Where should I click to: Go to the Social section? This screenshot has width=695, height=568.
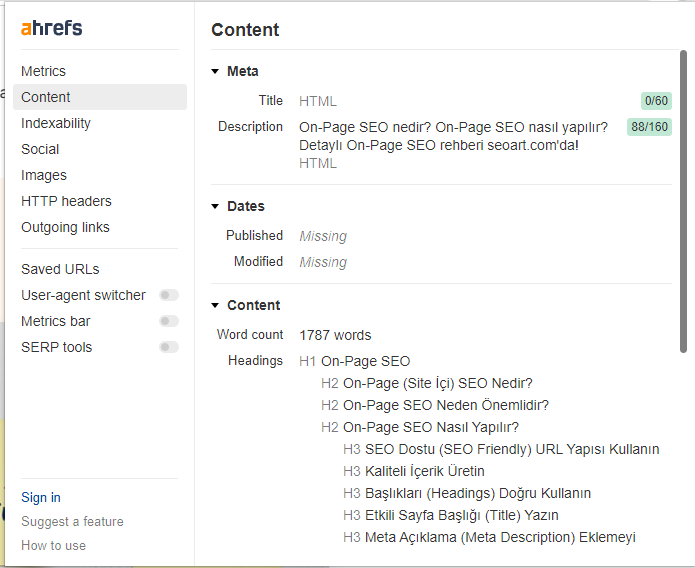coord(40,149)
